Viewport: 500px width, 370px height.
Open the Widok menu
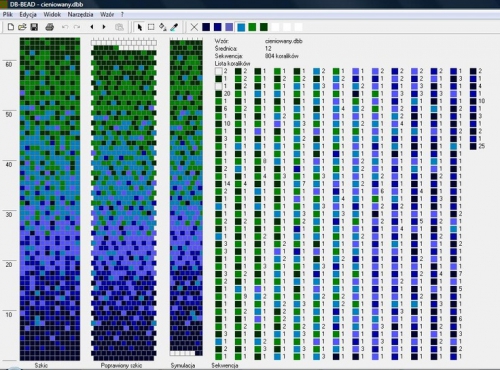point(52,14)
